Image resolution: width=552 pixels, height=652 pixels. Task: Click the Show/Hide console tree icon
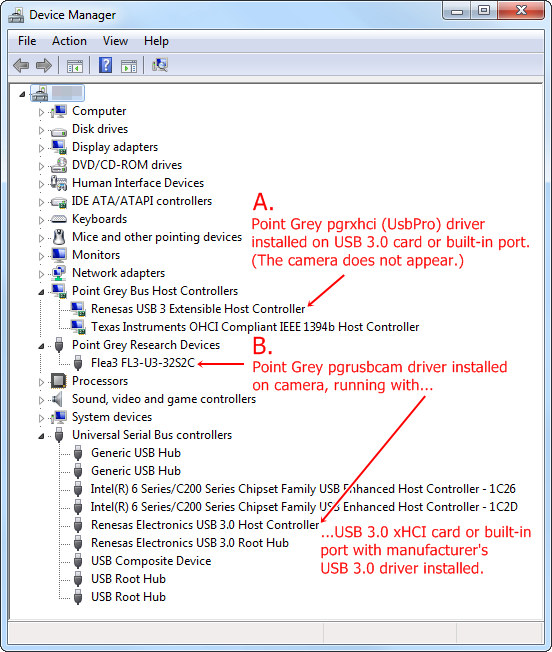[75, 66]
